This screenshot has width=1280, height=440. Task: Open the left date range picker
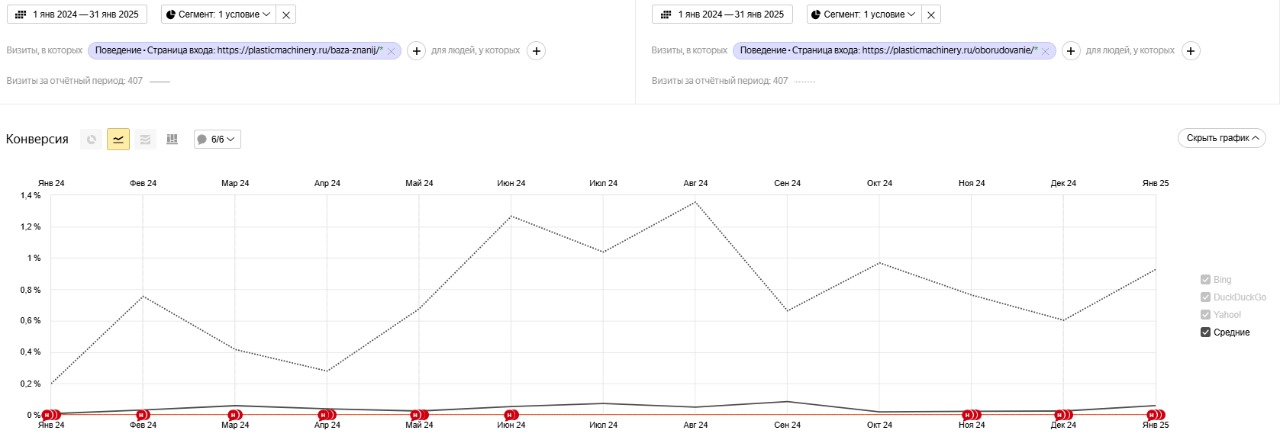point(77,15)
